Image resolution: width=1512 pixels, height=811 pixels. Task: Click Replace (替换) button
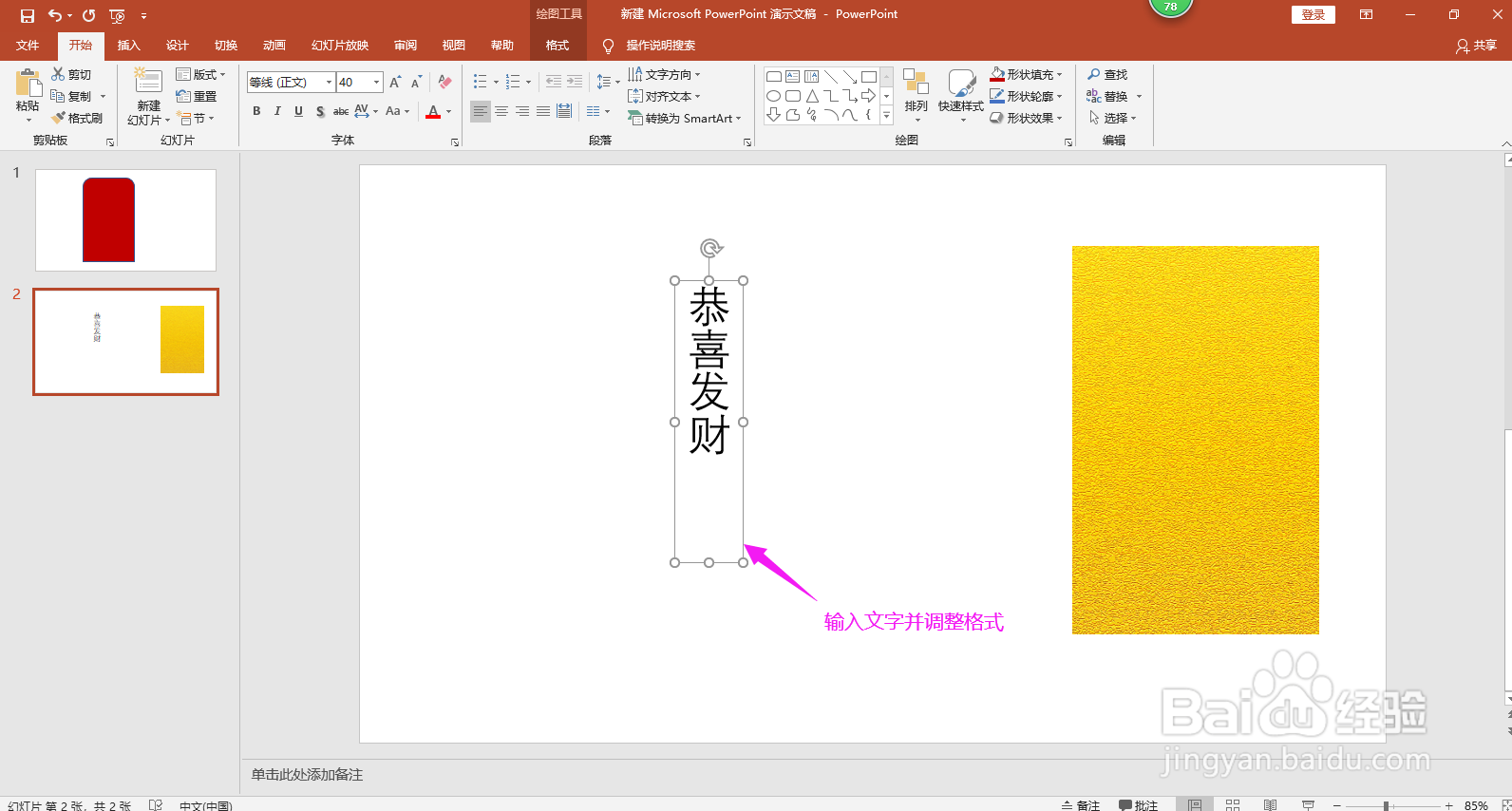(1113, 96)
